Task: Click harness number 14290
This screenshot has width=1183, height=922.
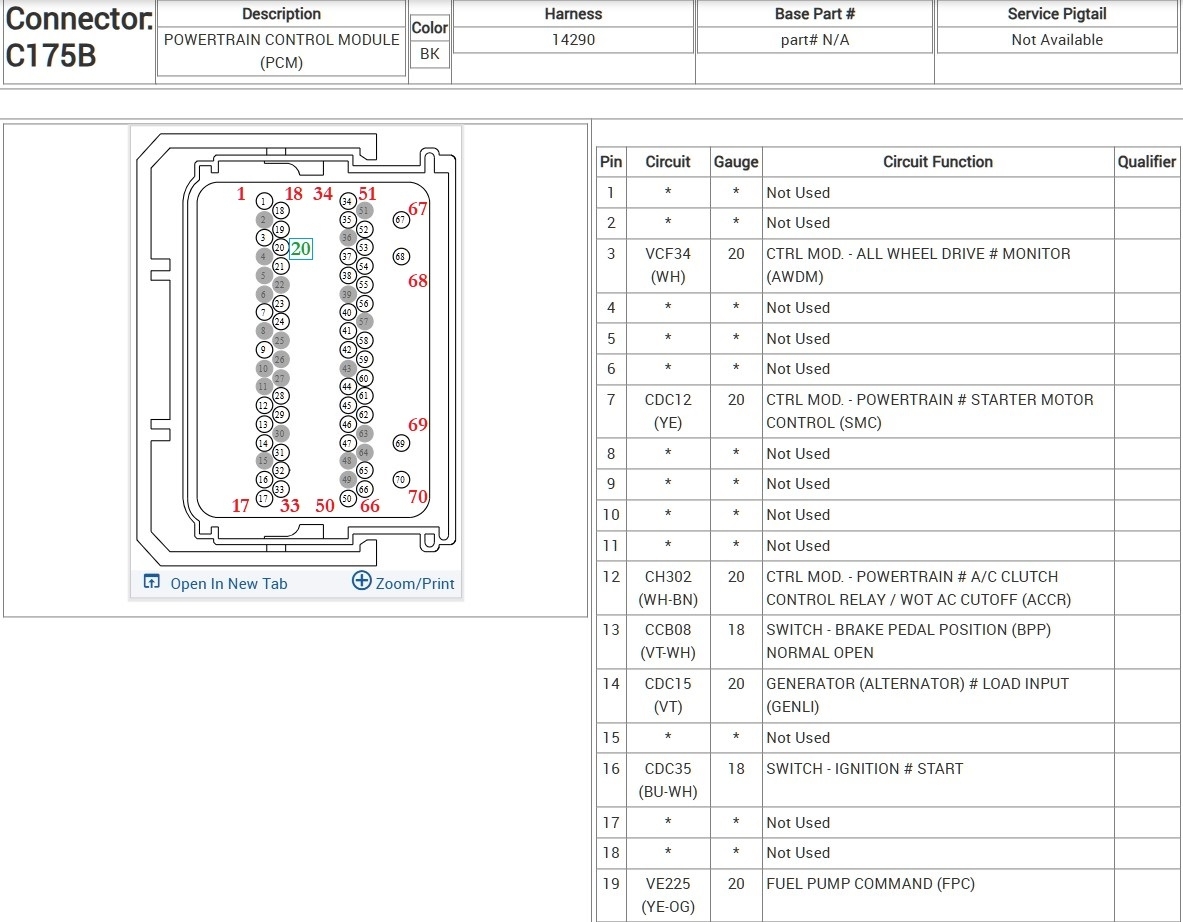Action: (573, 40)
